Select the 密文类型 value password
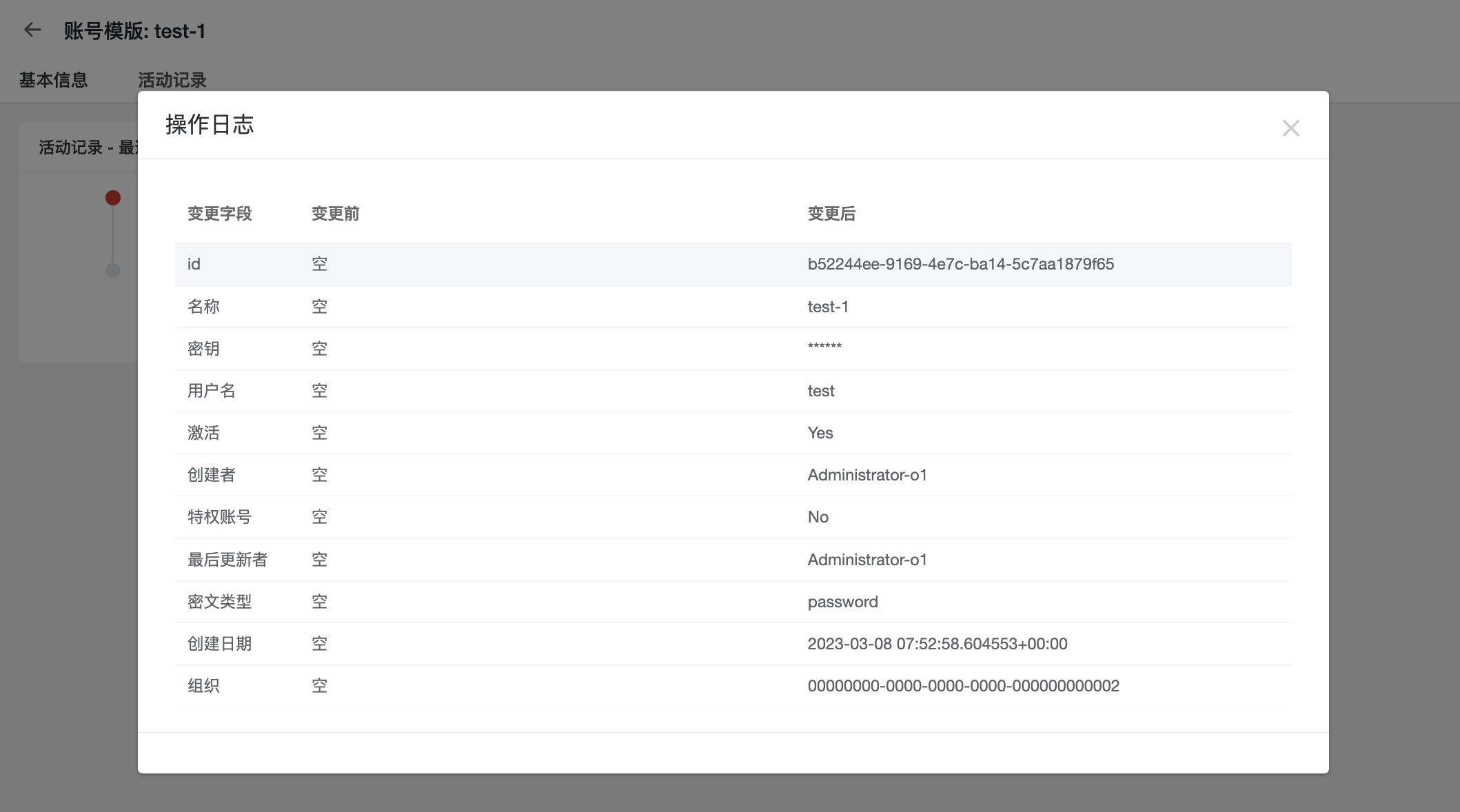This screenshot has height=812, width=1460. click(x=842, y=601)
